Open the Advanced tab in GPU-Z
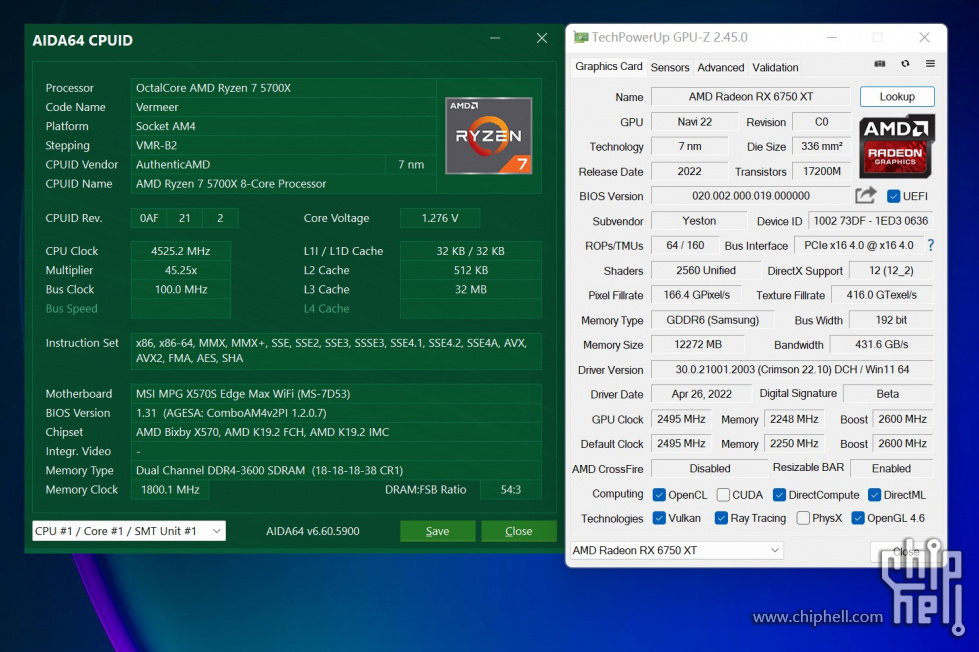Viewport: 979px width, 652px height. [721, 67]
